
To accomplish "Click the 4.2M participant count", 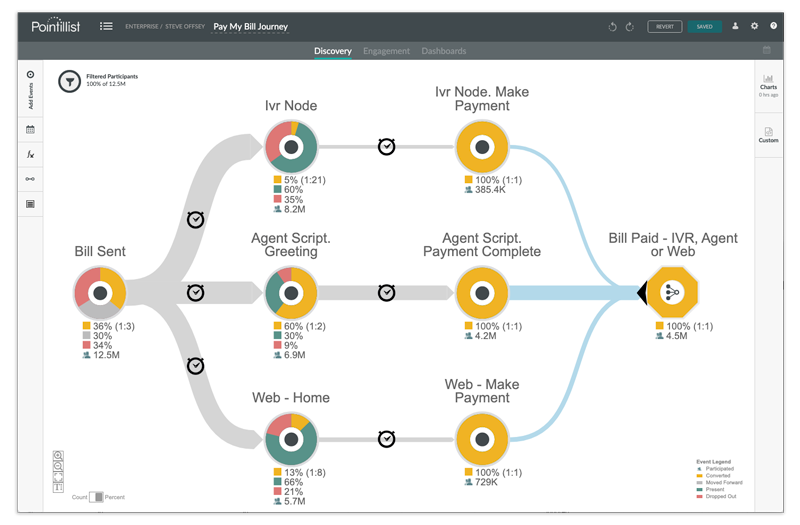I will pos(486,336).
